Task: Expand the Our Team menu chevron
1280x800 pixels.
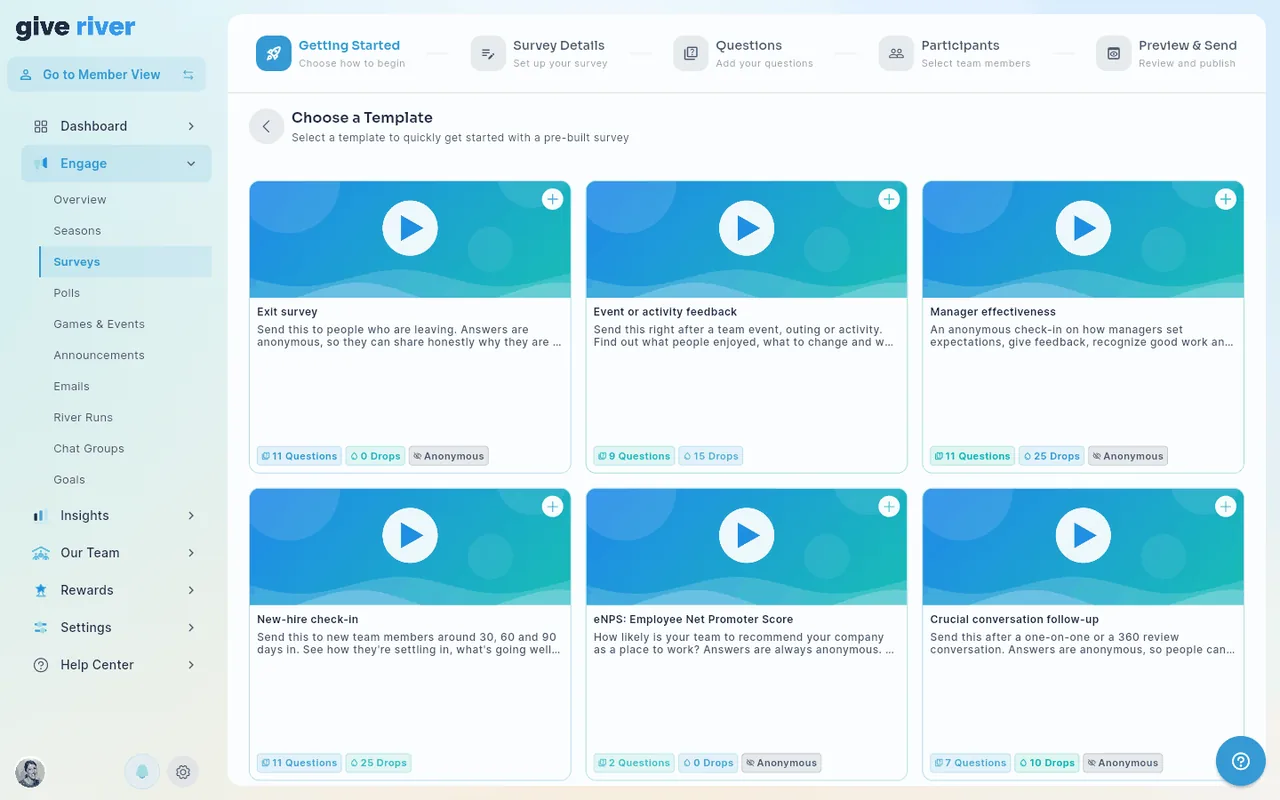Action: 191,553
